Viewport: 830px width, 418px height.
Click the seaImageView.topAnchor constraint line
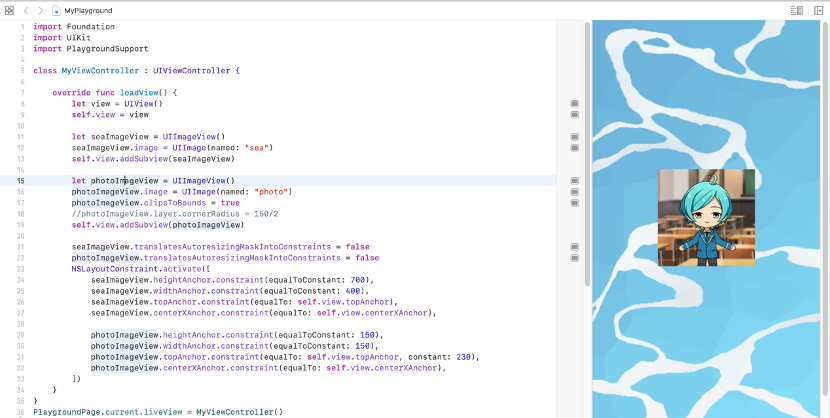[x=244, y=302]
